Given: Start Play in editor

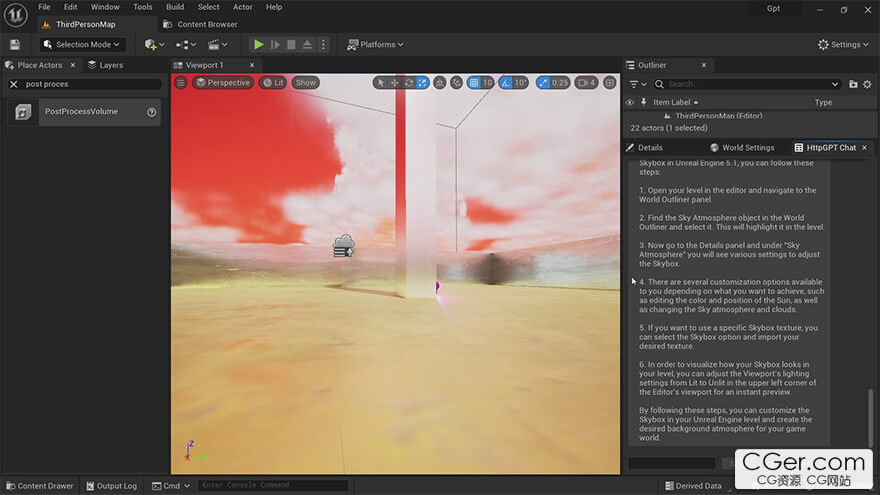Looking at the screenshot, I should (259, 44).
